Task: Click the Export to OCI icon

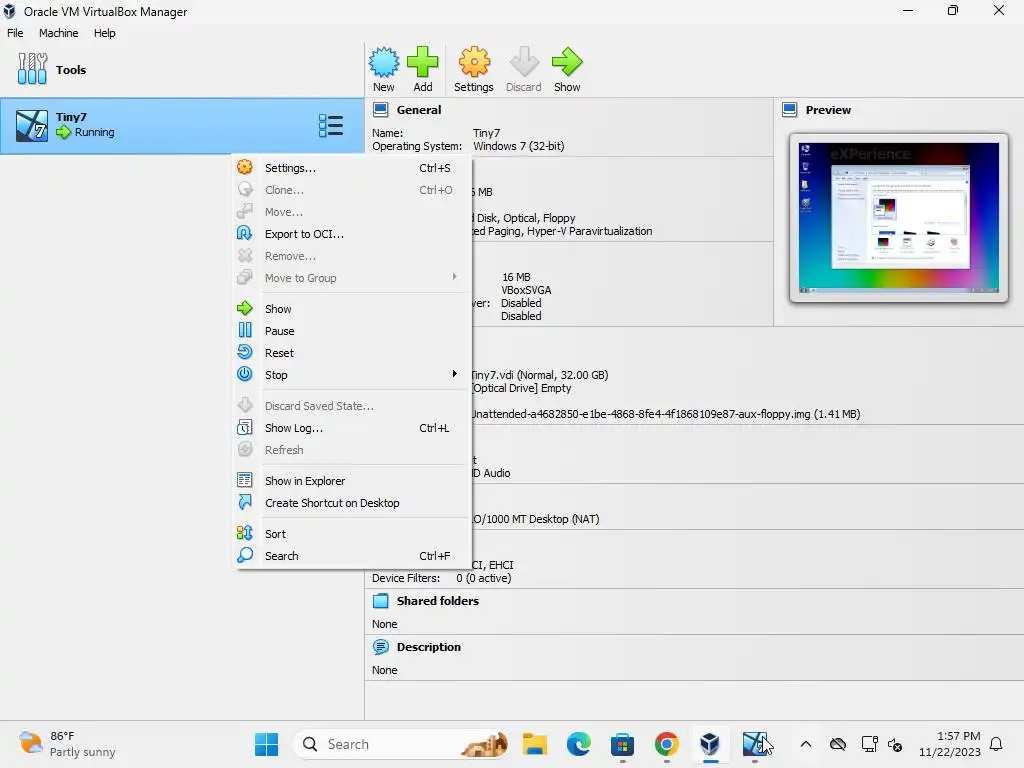Action: point(245,233)
